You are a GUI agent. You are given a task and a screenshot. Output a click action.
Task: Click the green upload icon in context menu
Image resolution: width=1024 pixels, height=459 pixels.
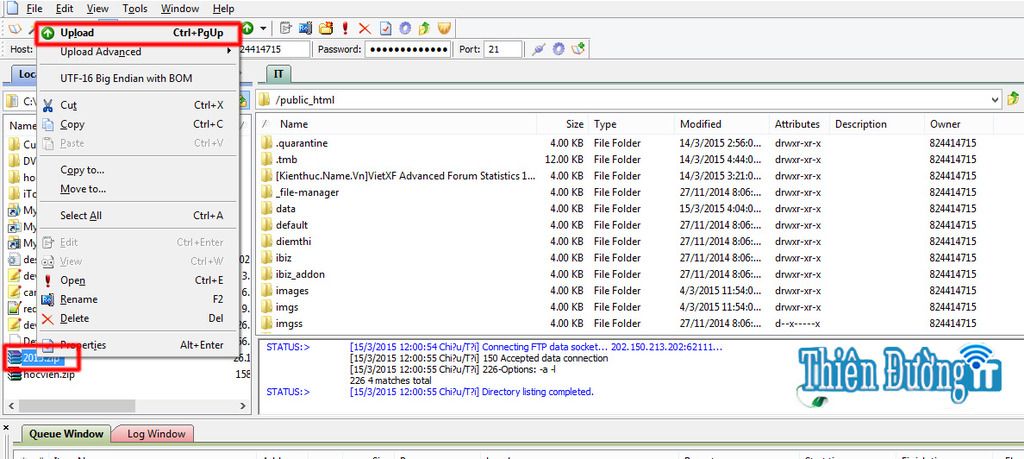click(47, 33)
